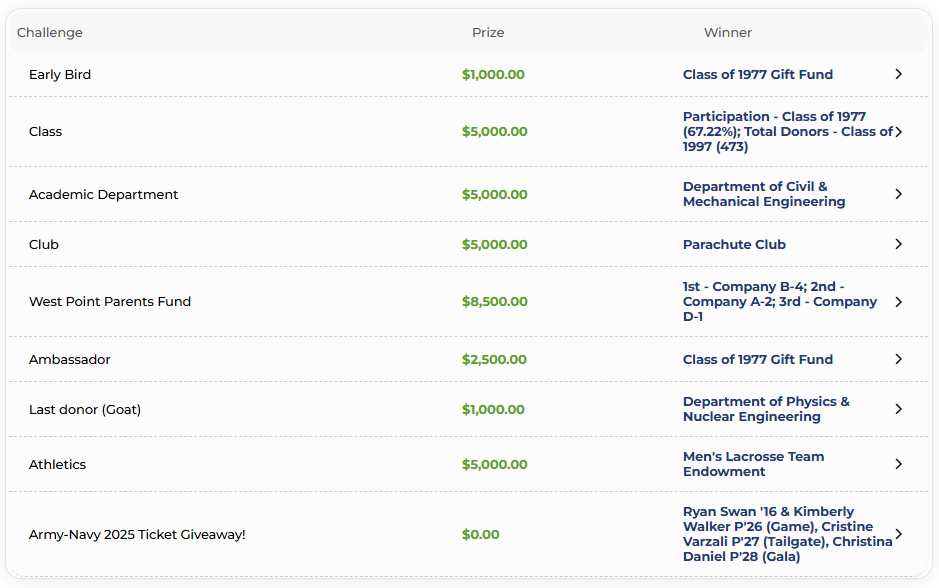
Task: Open the West Point Parents Fund chevron
Action: pos(898,302)
